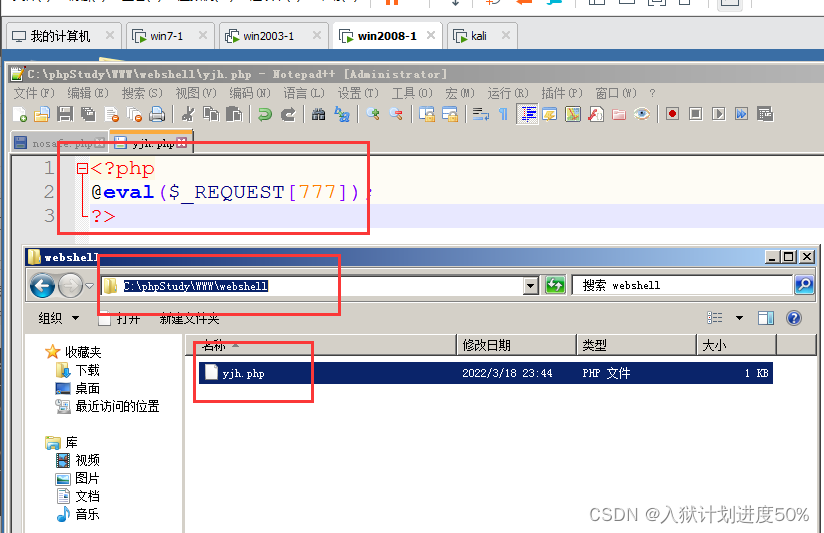Select the yjh.php file row
The width and height of the screenshot is (824, 533).
(x=486, y=373)
